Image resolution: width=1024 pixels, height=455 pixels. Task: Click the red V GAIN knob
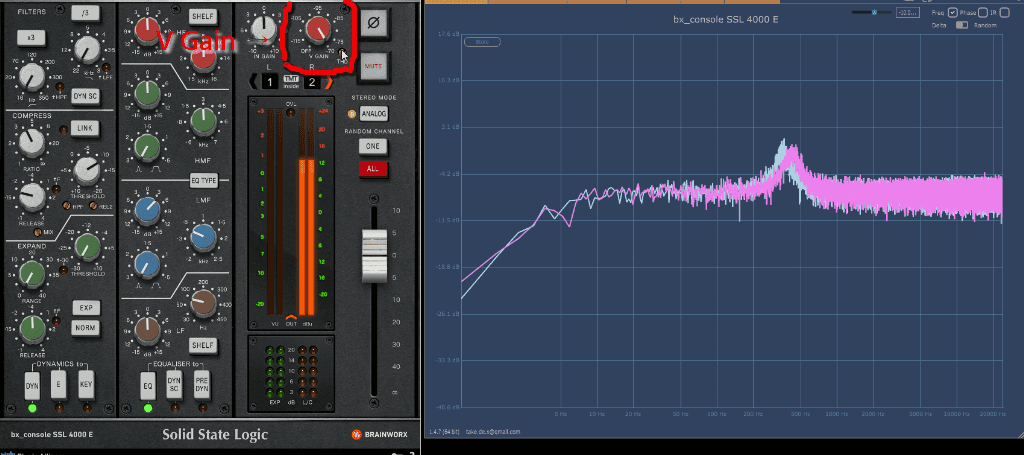point(317,31)
